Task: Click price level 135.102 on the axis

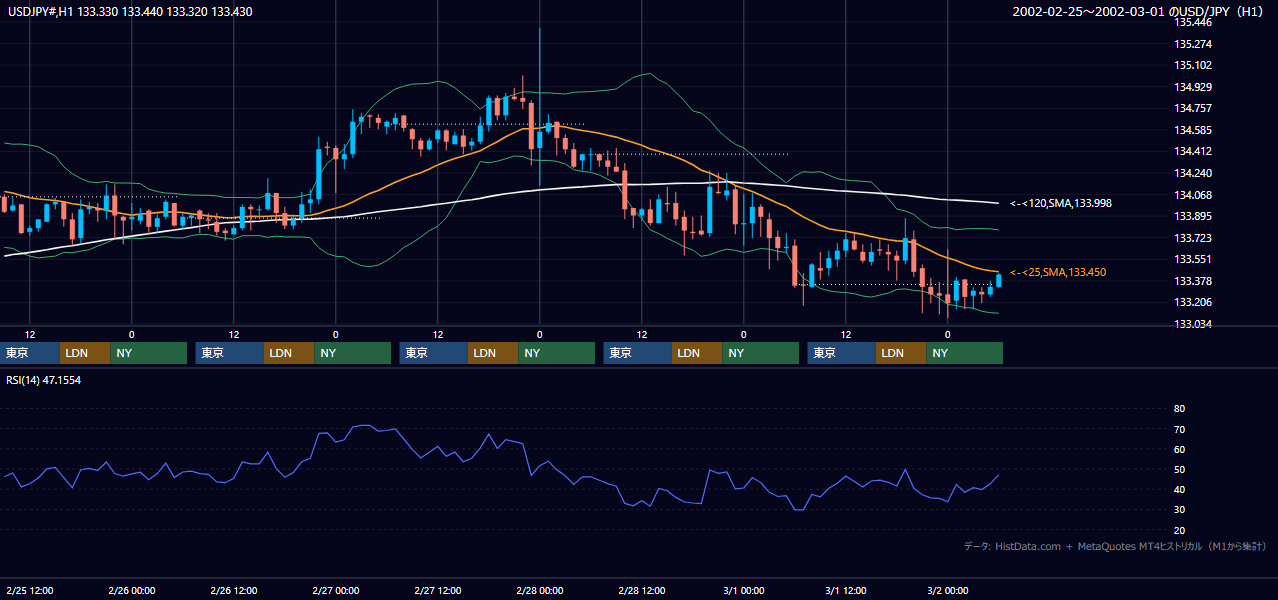Action: pyautogui.click(x=1192, y=66)
